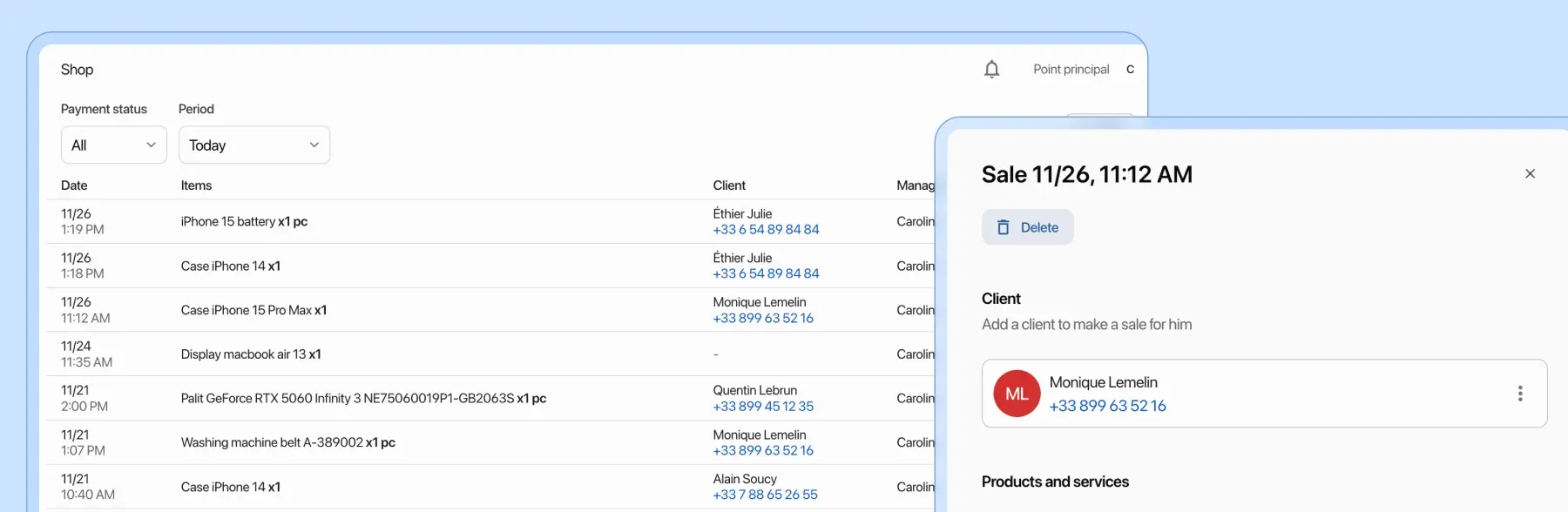Open the C user avatar menu

(x=1130, y=69)
